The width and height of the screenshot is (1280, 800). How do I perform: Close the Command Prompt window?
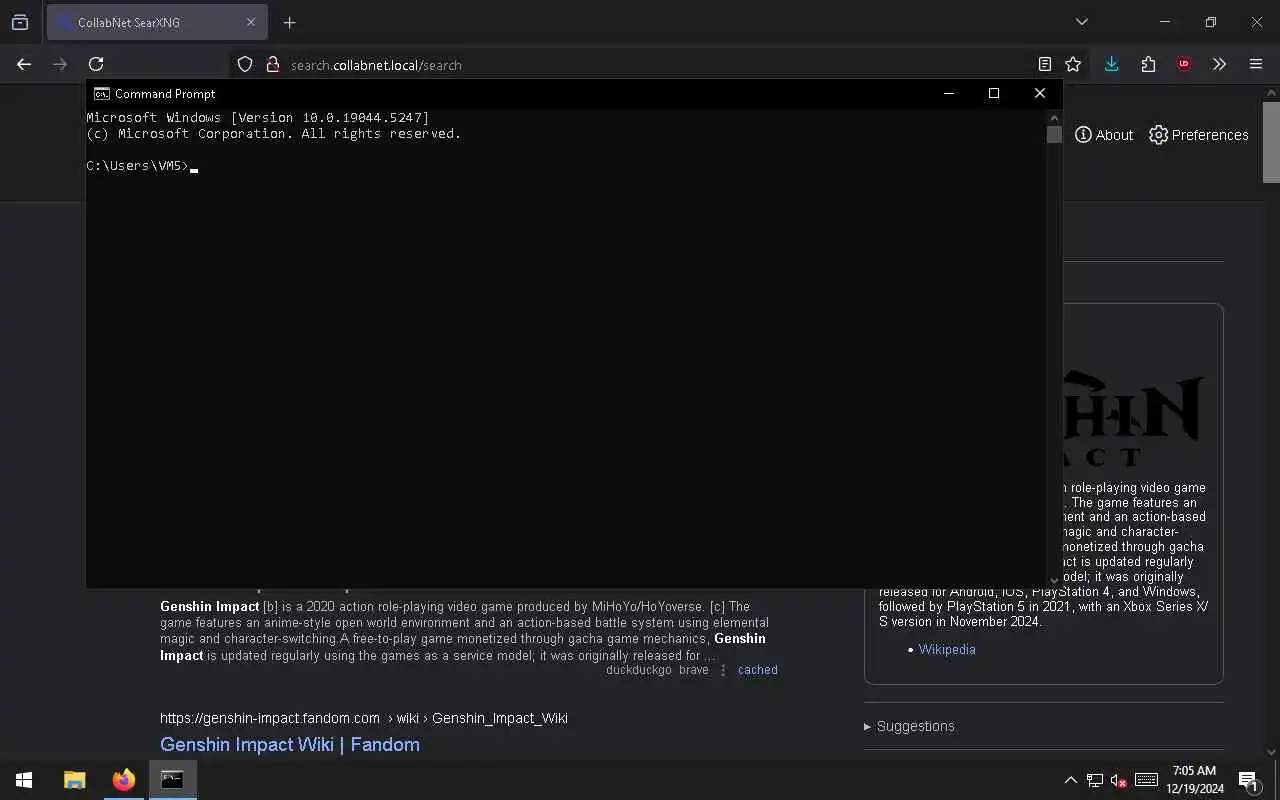coord(1040,93)
